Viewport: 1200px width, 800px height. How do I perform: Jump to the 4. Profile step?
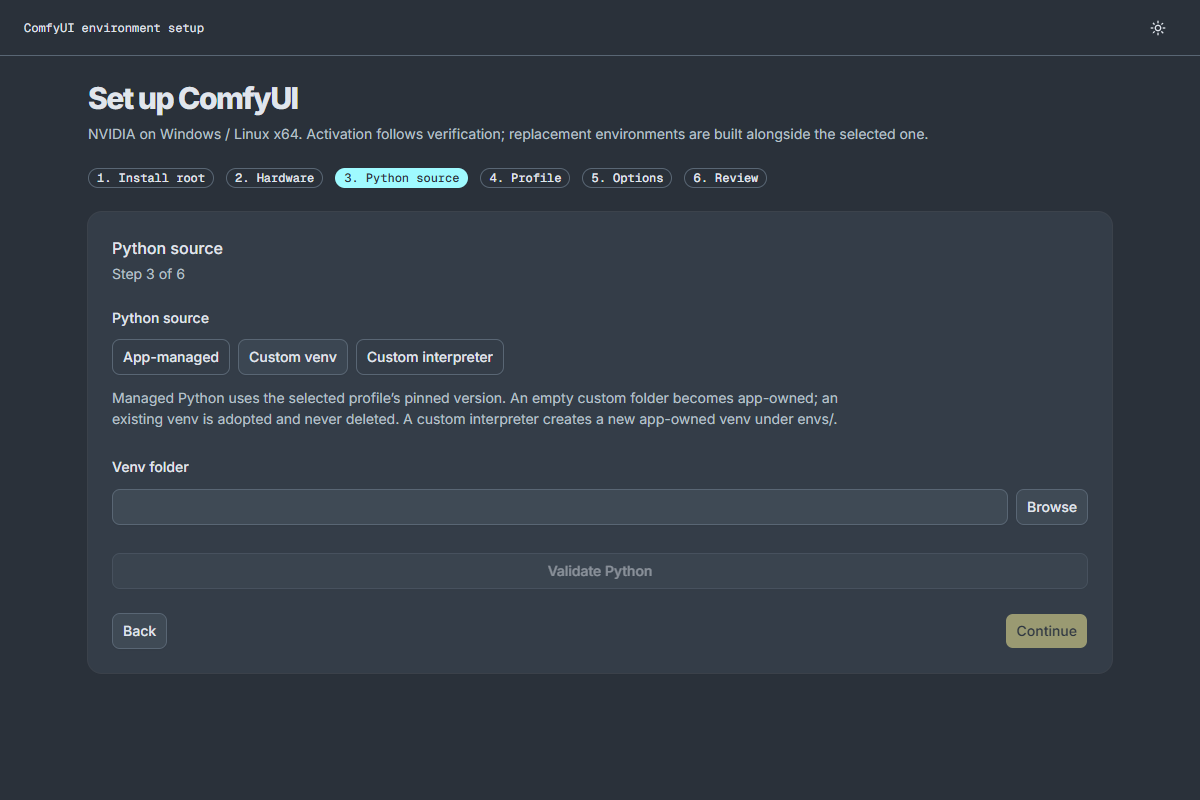[525, 178]
